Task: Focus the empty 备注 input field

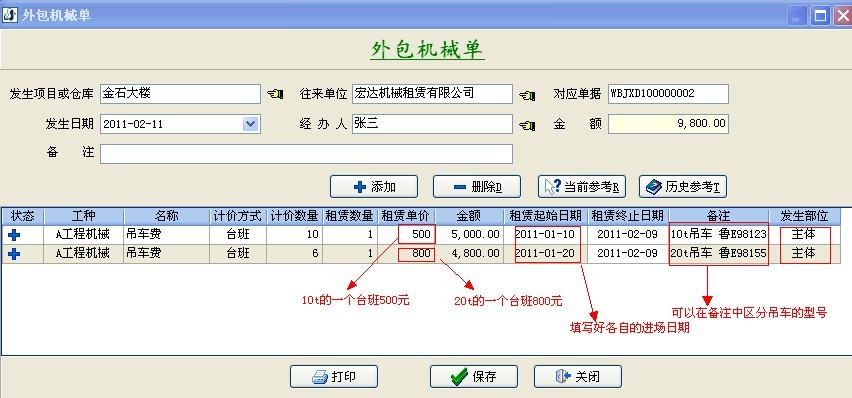Action: tap(306, 154)
